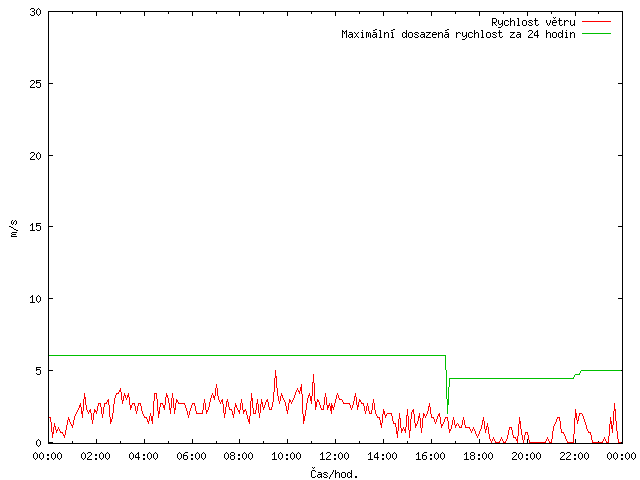
Task: Click the y-axis value 5
Action: 38,371
